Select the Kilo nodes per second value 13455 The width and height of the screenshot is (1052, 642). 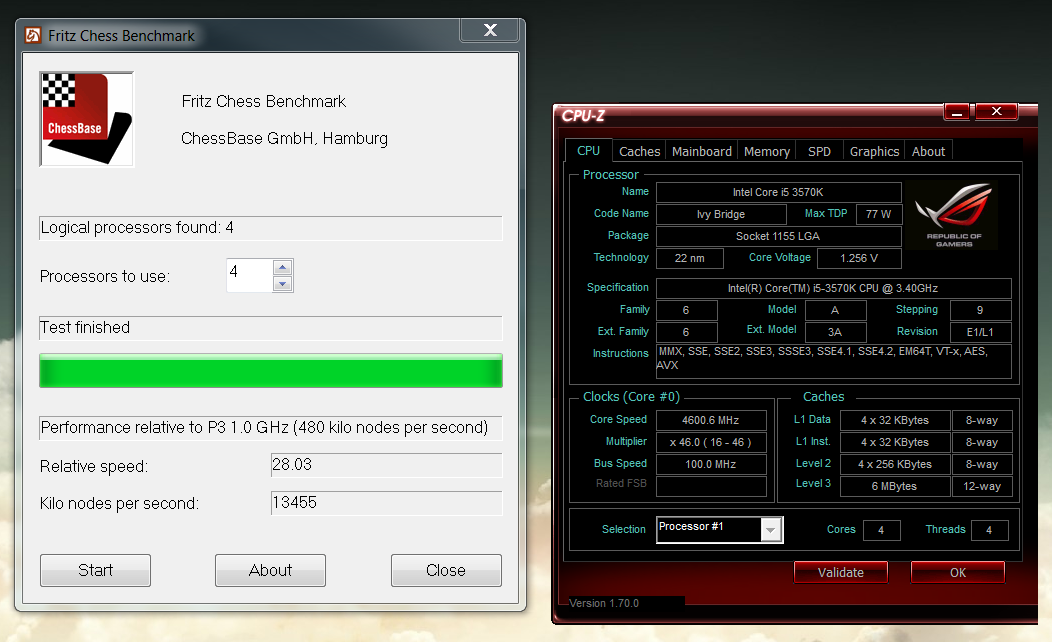(386, 503)
